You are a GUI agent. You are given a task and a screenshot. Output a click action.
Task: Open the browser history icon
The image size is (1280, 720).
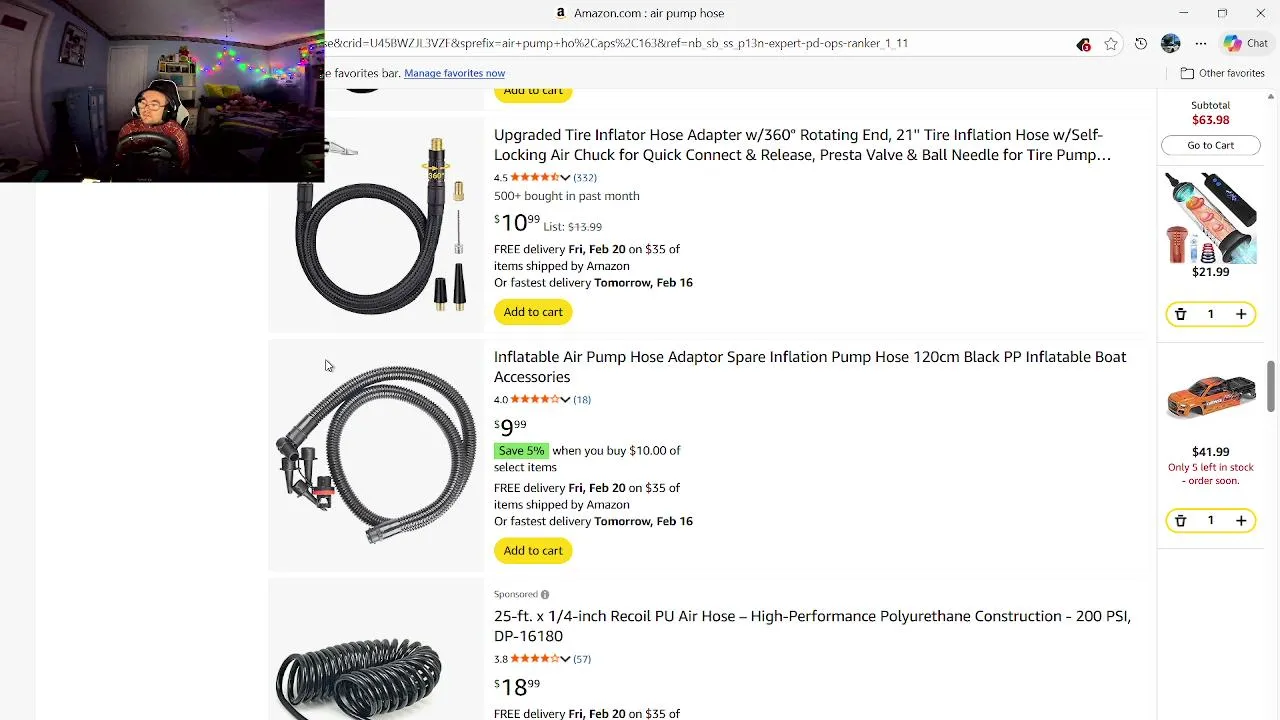pos(1141,44)
